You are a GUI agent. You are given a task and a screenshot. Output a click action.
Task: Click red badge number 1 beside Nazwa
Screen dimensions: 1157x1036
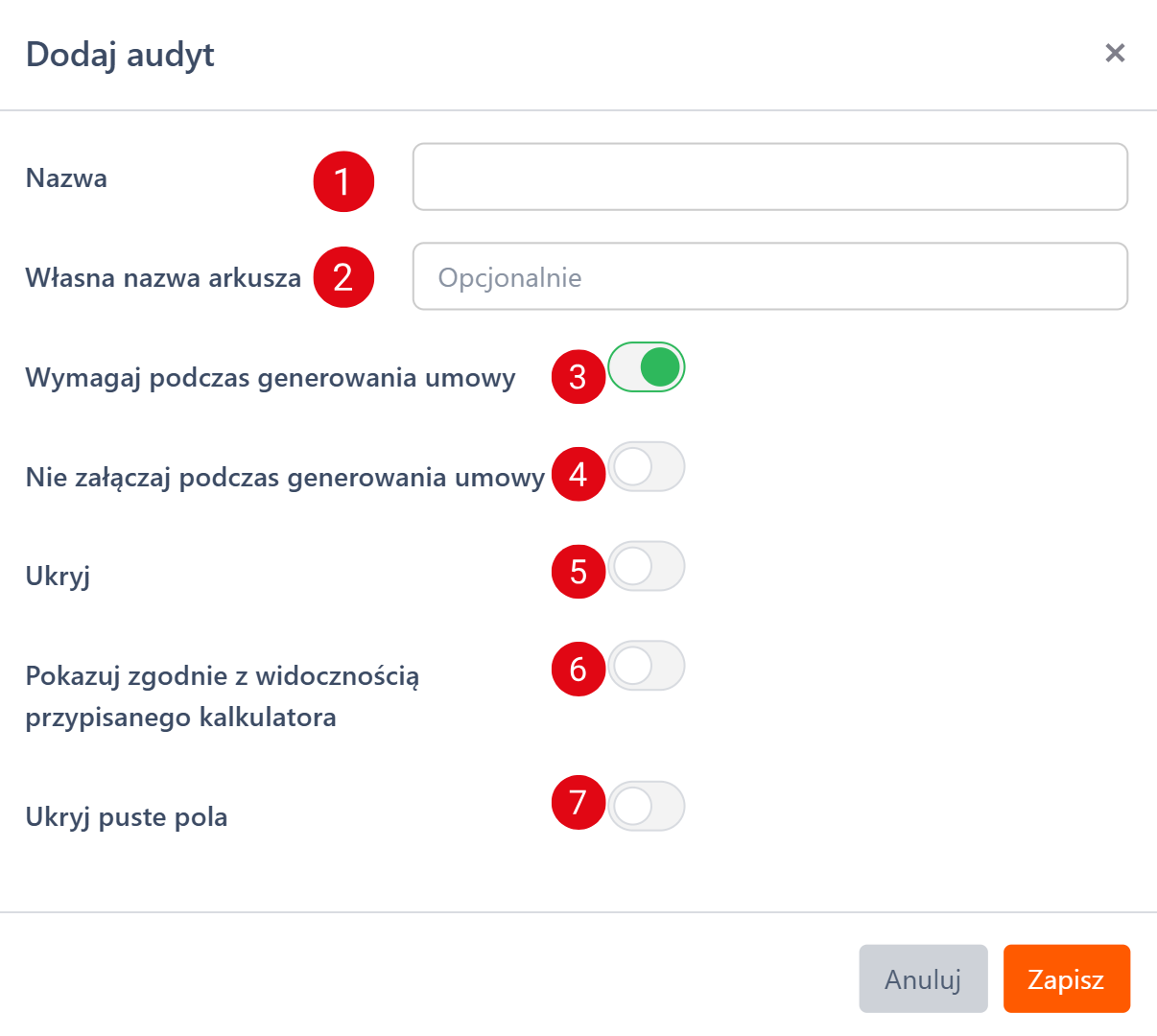click(343, 181)
